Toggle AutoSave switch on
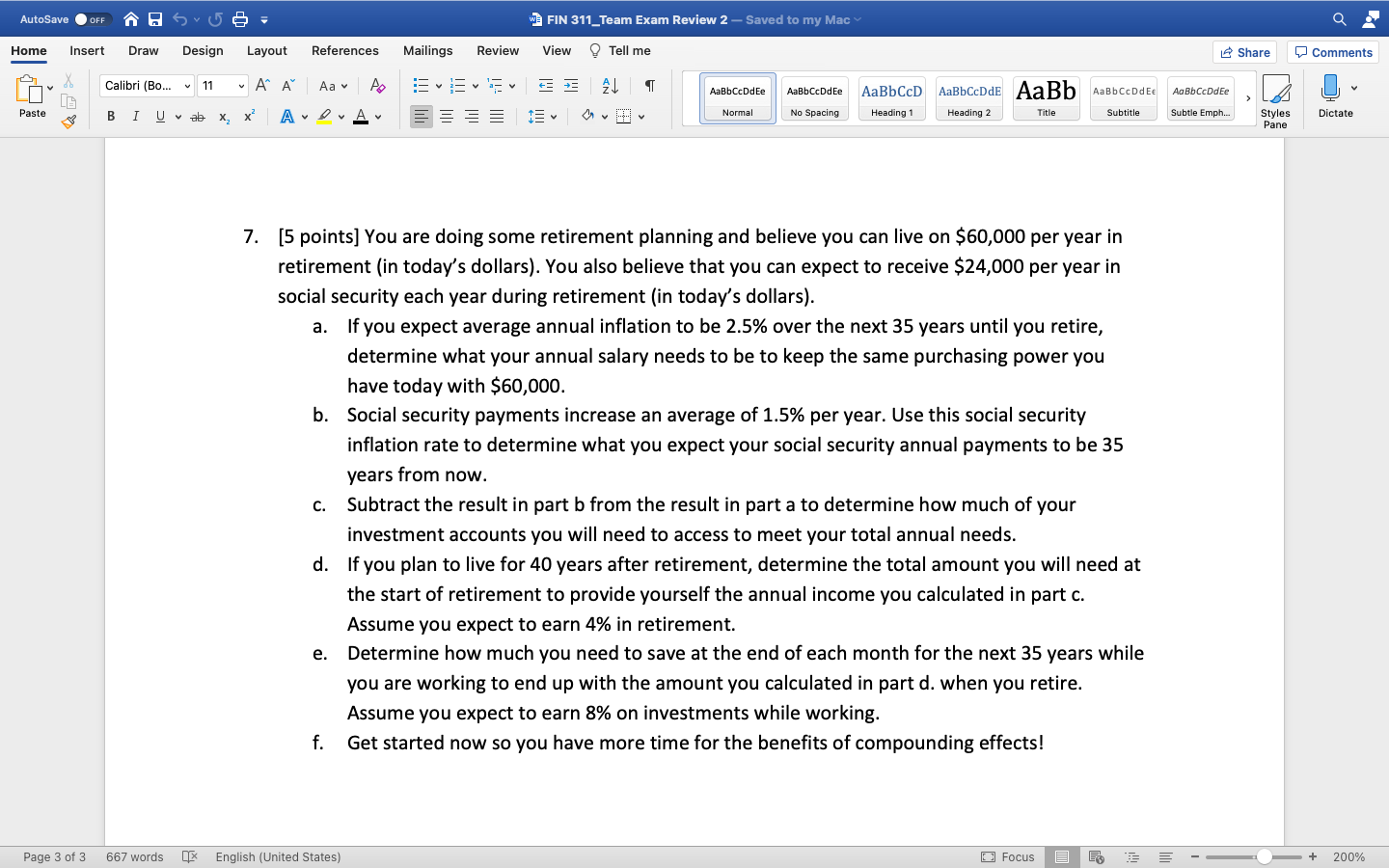1389x868 pixels. point(93,19)
